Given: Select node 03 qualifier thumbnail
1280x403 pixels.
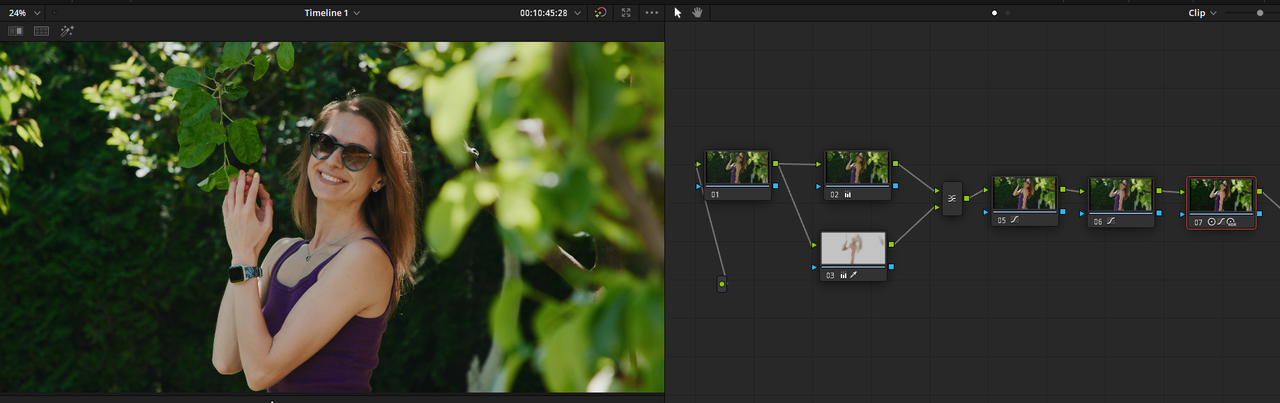Looking at the screenshot, I should [853, 248].
